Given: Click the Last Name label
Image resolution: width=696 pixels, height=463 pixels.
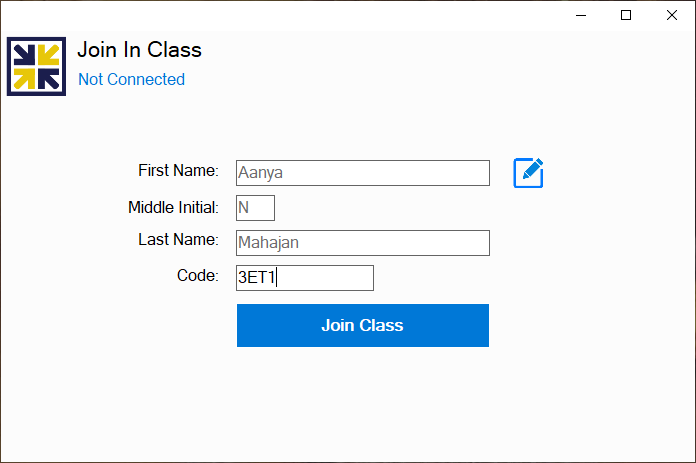Looking at the screenshot, I should pos(178,240).
